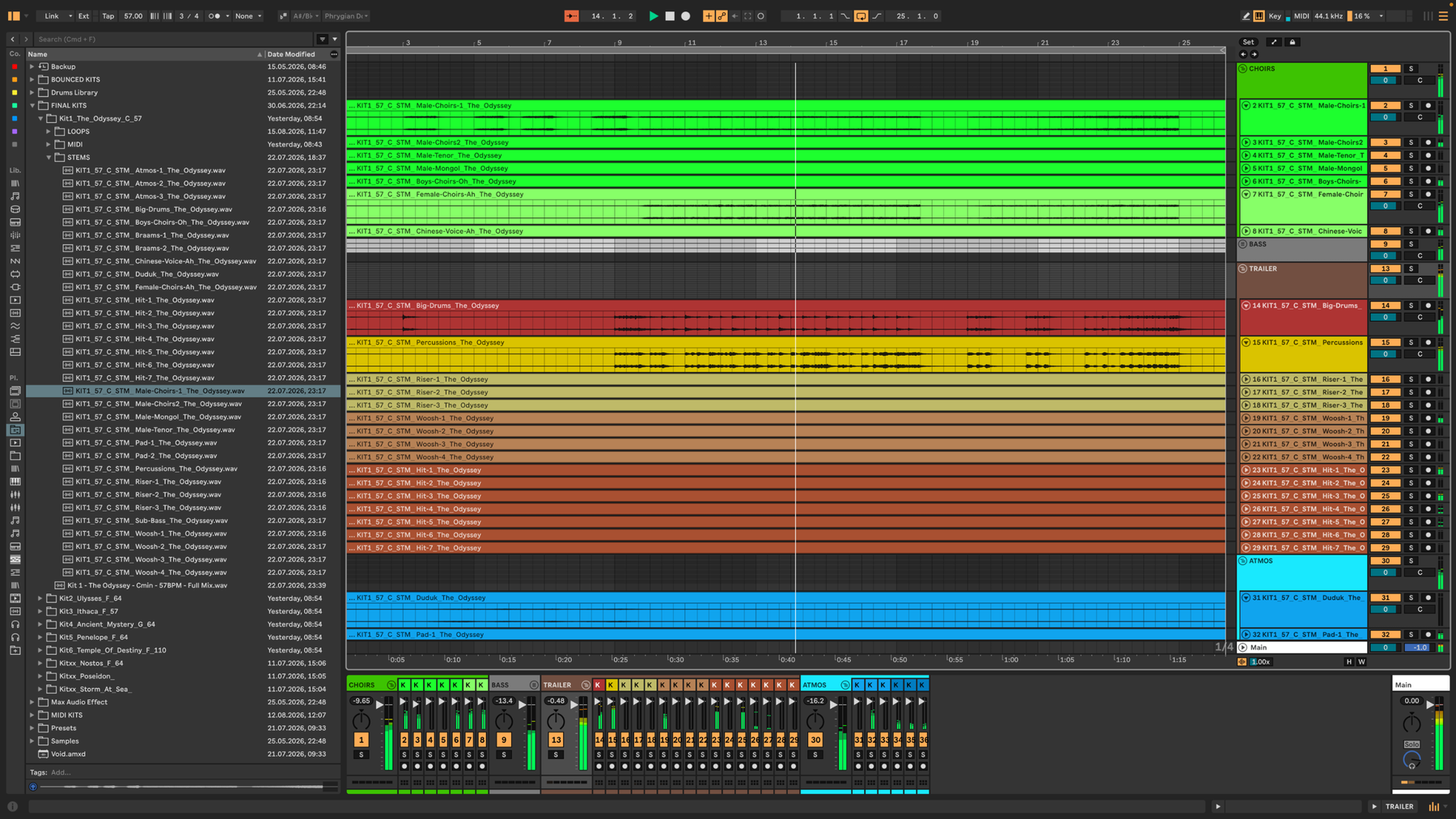Screen dimensions: 1456x819
Task: Click the browser search field
Action: (x=174, y=39)
